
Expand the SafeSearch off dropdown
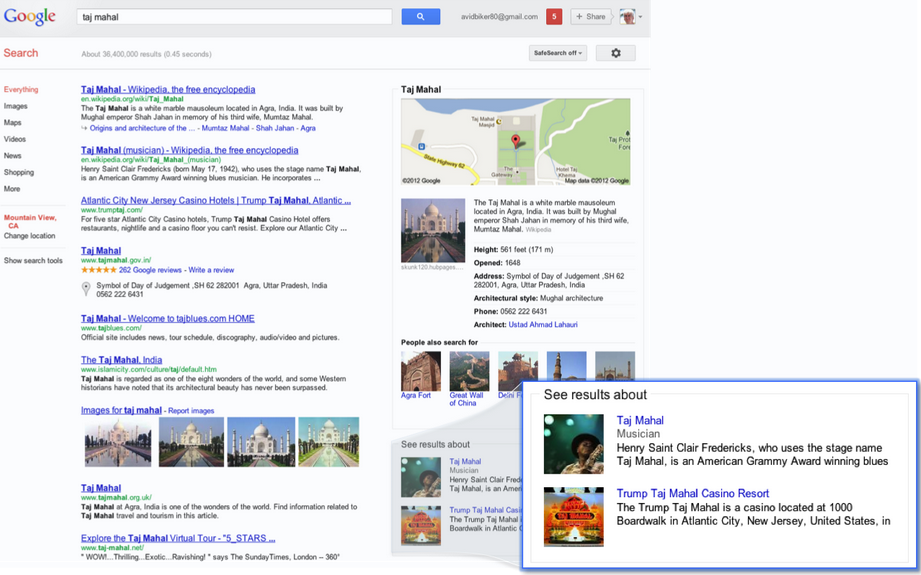tap(557, 53)
